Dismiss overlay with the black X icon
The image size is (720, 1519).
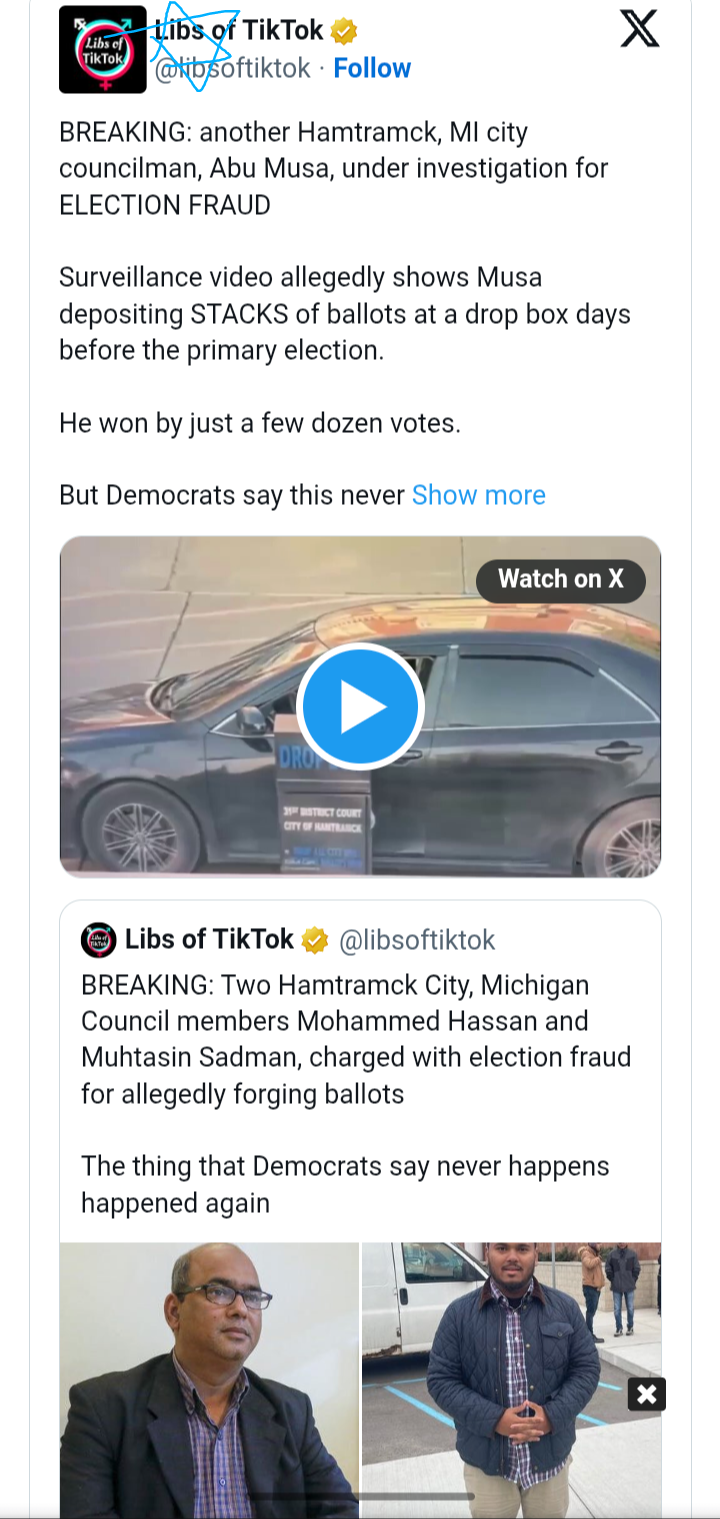[646, 1394]
